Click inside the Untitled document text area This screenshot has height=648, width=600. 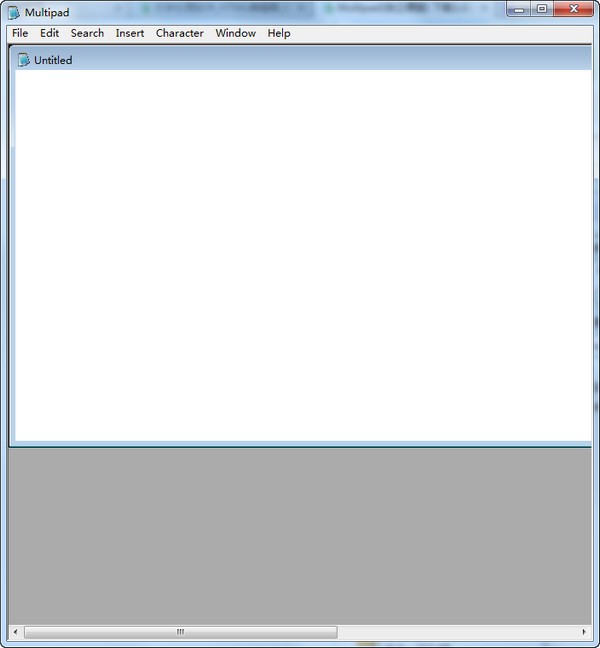(300, 250)
